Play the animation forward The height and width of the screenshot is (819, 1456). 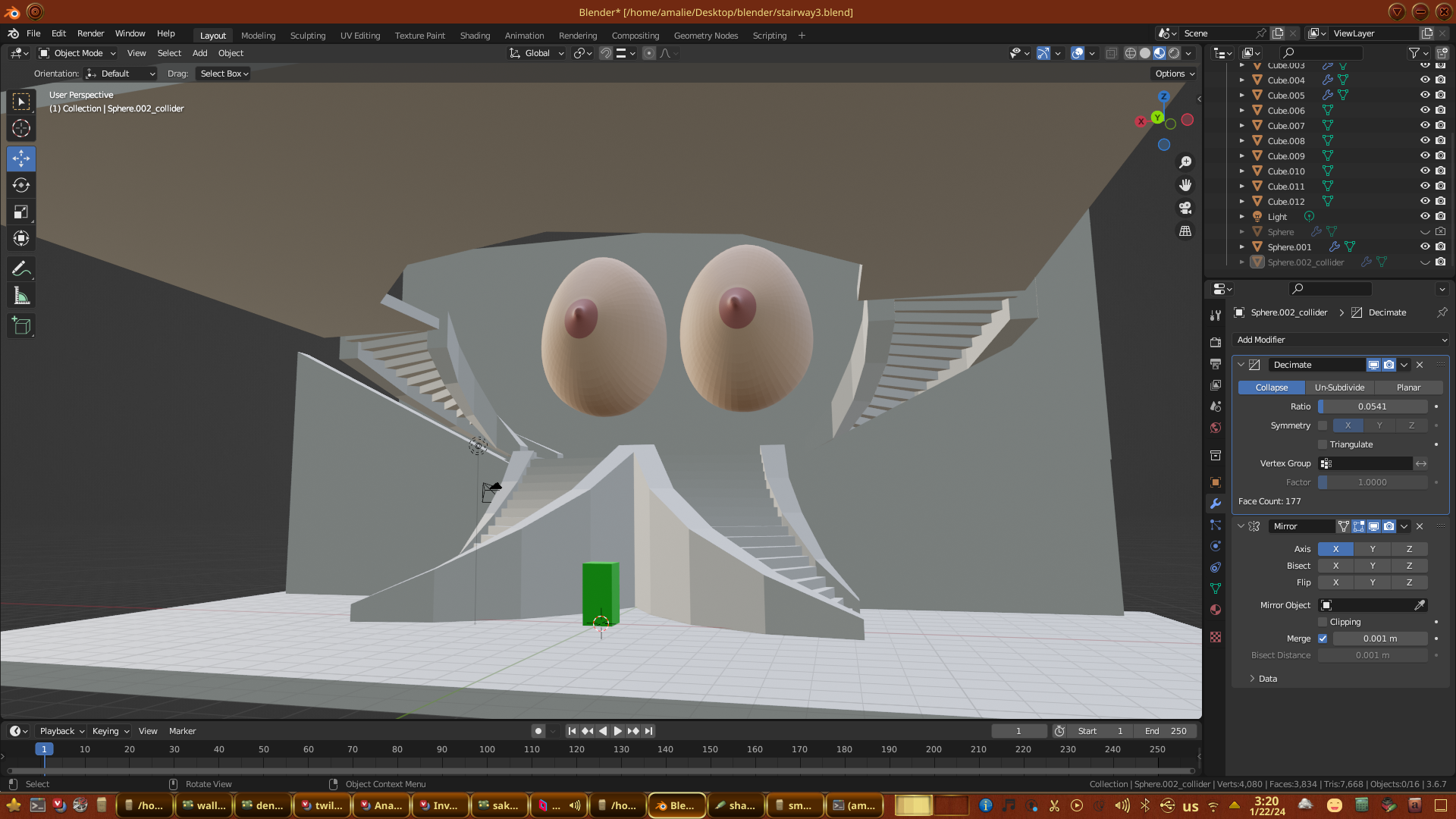tap(617, 731)
